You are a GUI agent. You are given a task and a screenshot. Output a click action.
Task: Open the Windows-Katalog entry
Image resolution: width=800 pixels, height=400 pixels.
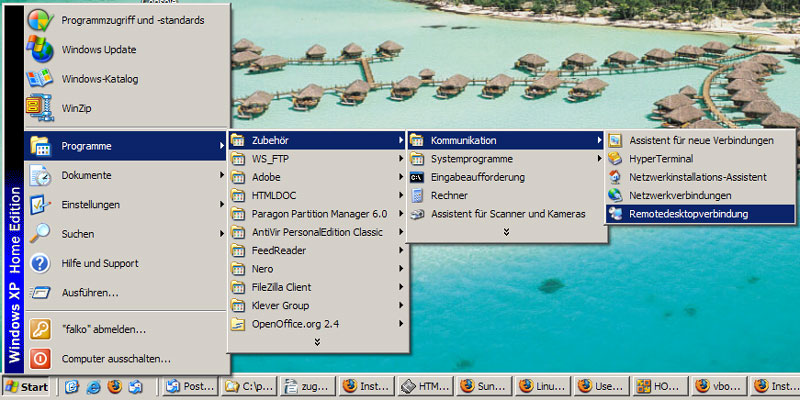pyautogui.click(x=127, y=79)
